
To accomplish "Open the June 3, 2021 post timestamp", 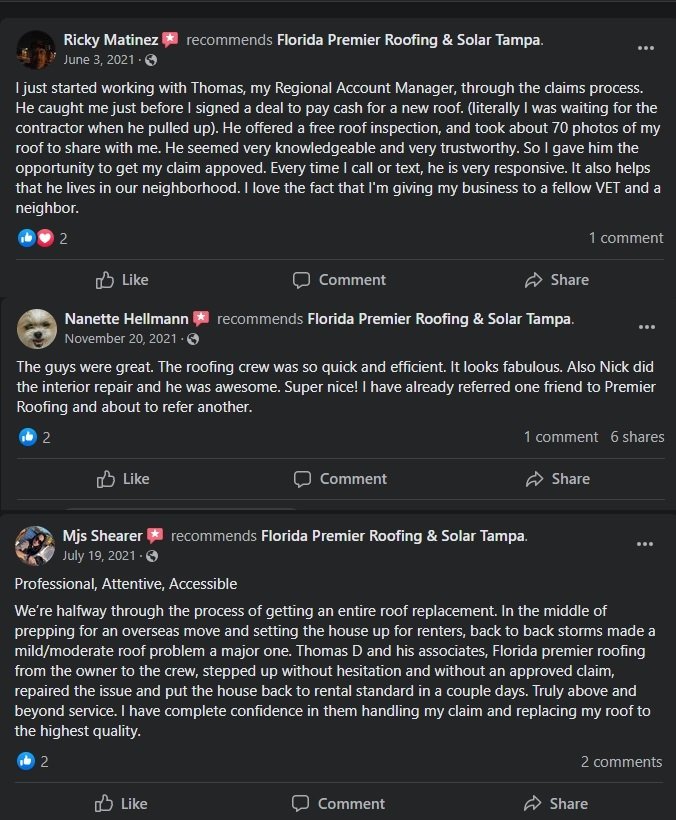I will [101, 59].
